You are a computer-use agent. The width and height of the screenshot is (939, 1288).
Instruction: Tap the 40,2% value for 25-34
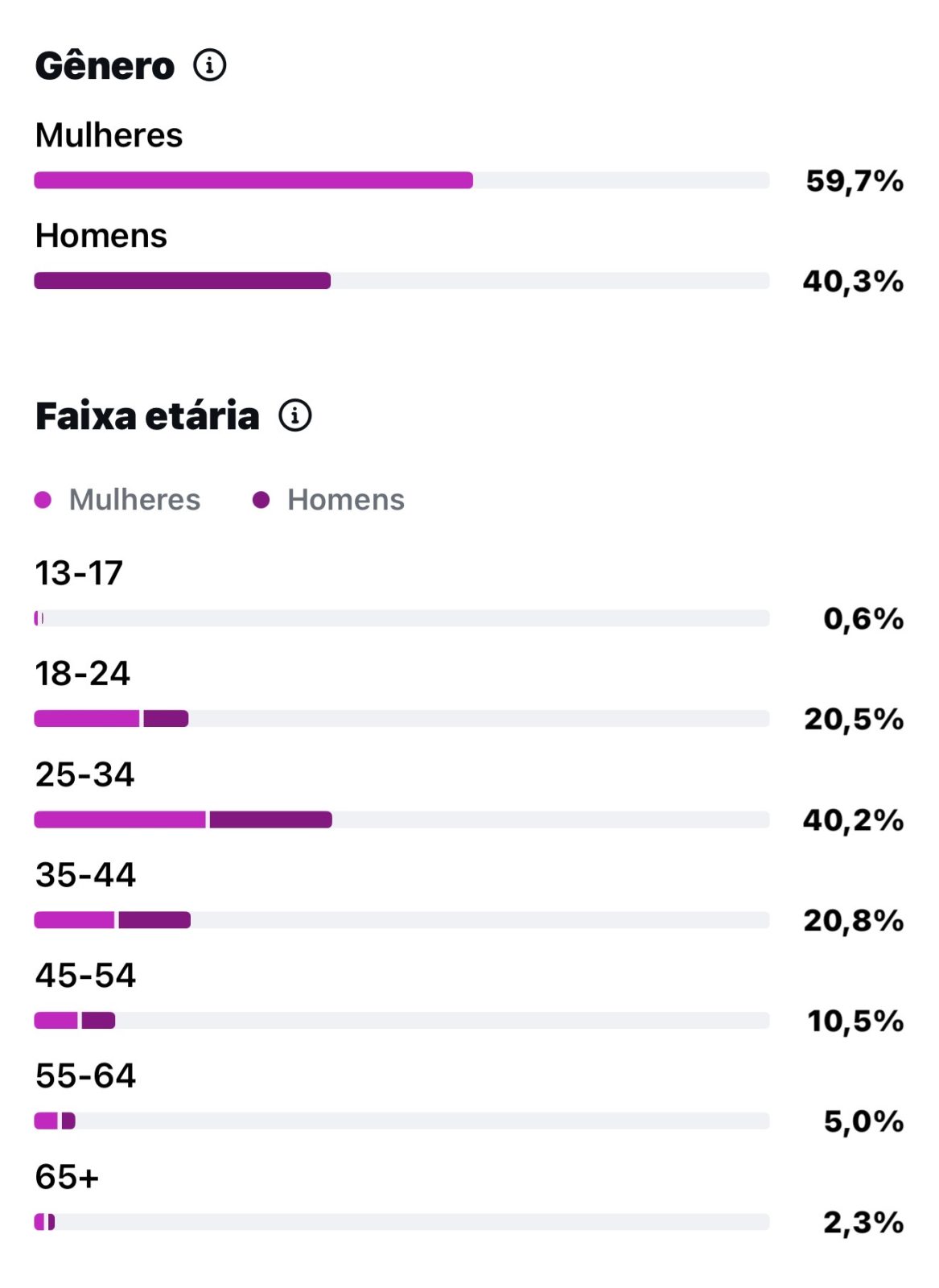853,820
